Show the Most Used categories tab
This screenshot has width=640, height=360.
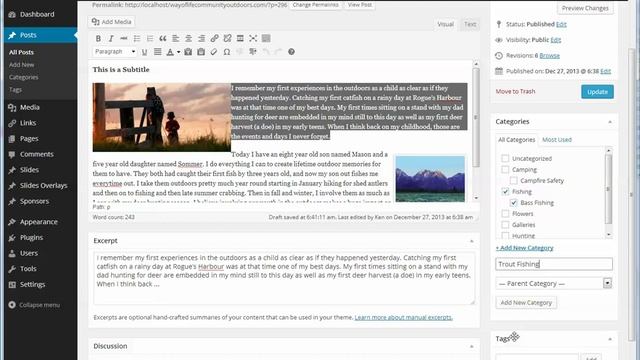557,140
